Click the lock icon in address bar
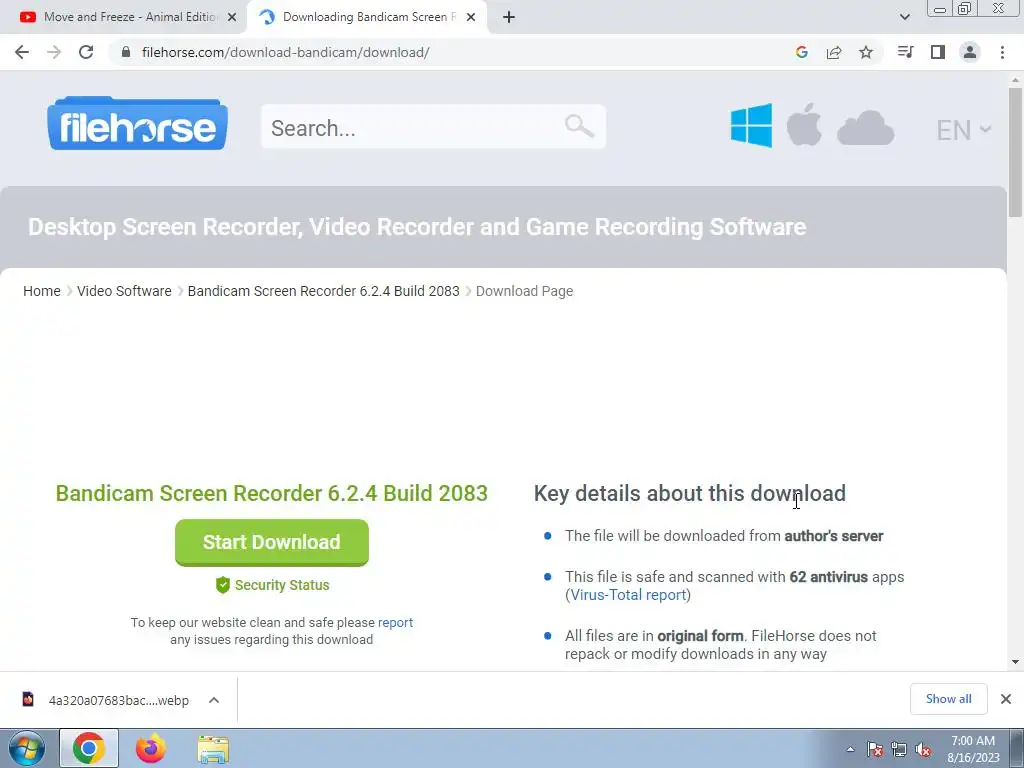1024x768 pixels. pyautogui.click(x=126, y=52)
